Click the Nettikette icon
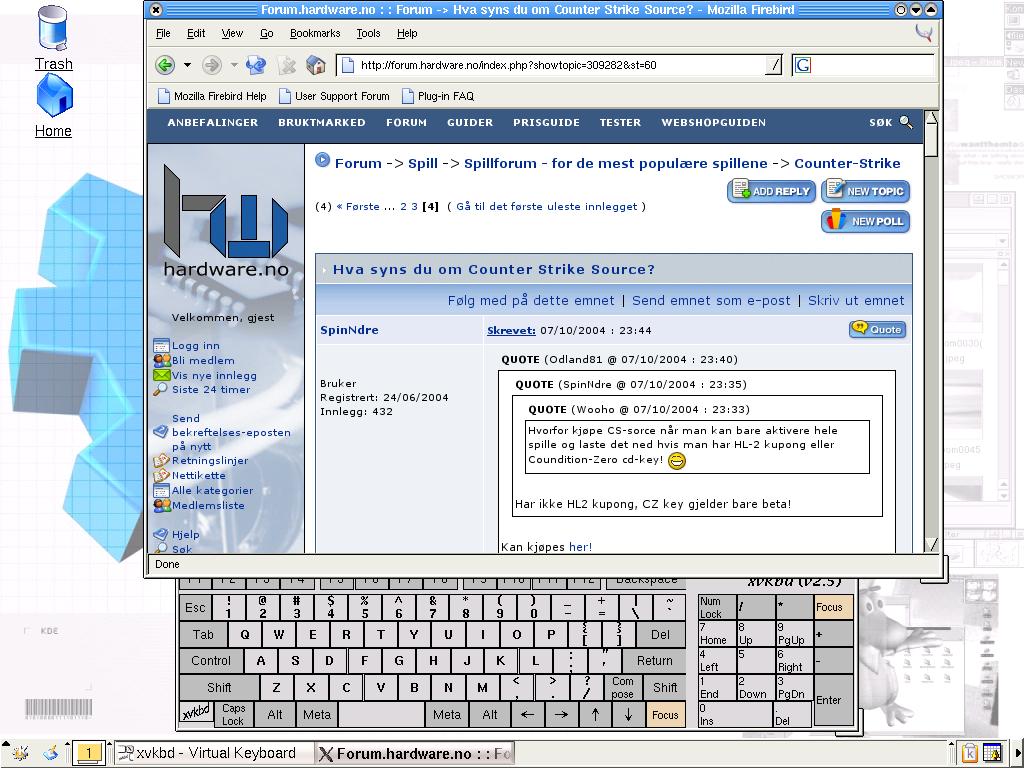Screen dimensions: 1024x768 pos(161,475)
